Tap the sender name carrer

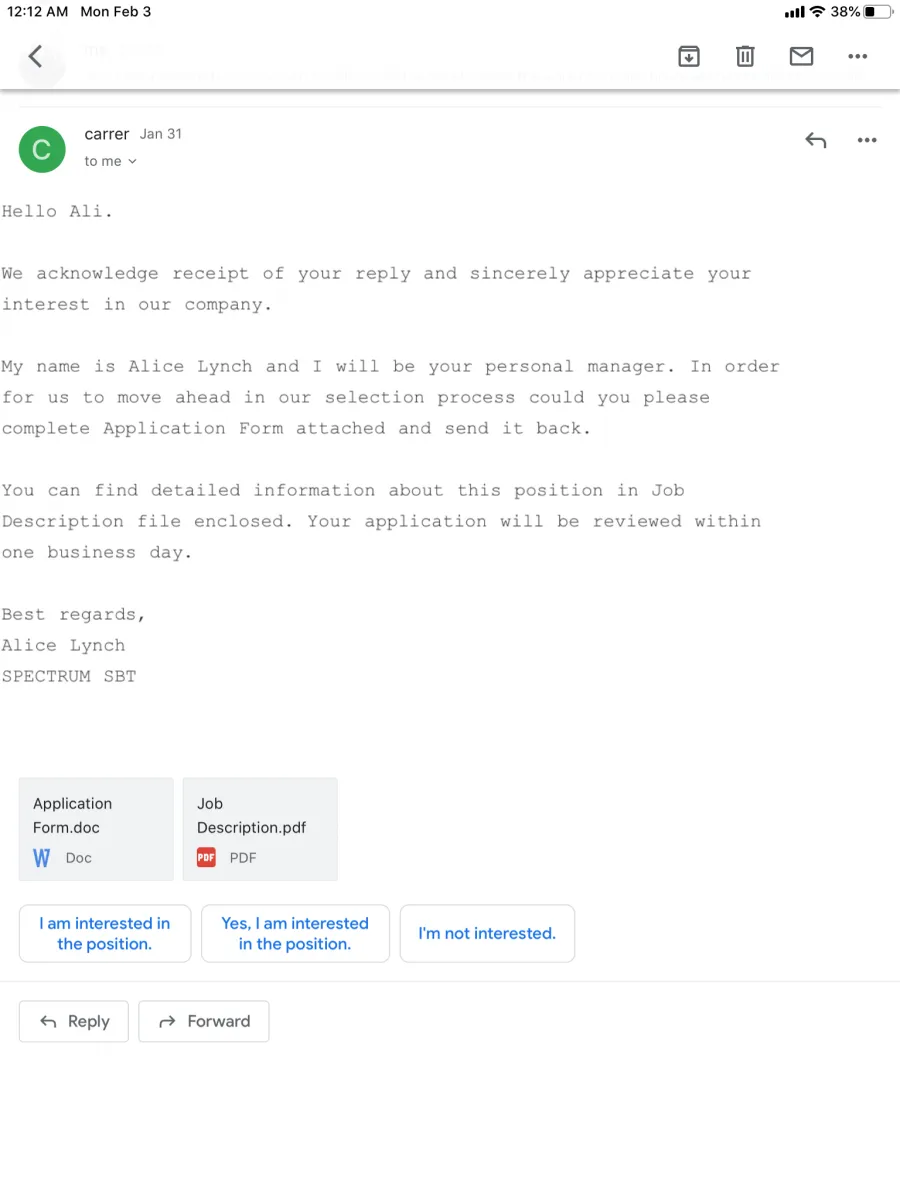(107, 134)
